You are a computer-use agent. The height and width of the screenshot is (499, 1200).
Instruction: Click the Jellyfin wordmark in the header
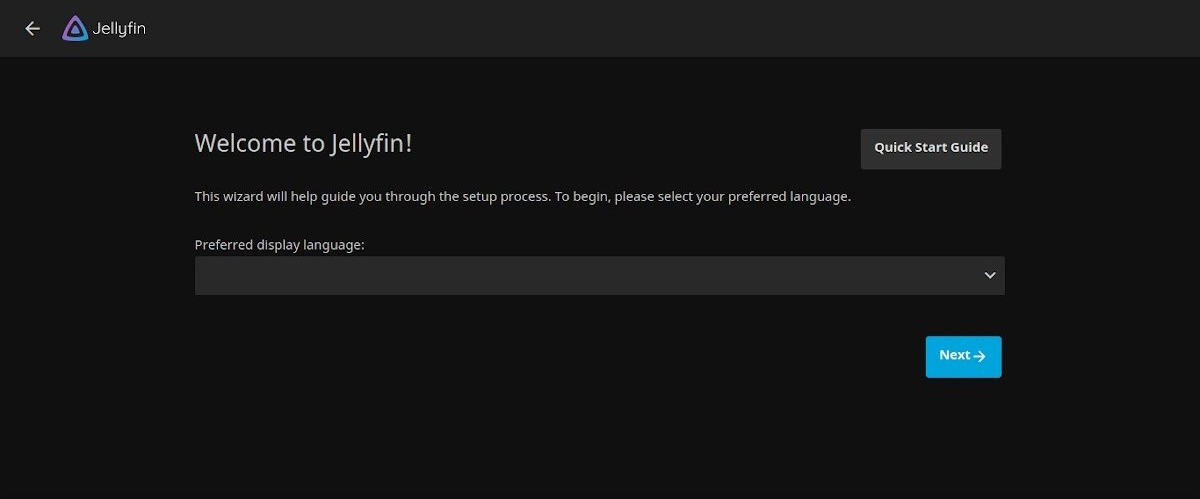[x=119, y=29]
